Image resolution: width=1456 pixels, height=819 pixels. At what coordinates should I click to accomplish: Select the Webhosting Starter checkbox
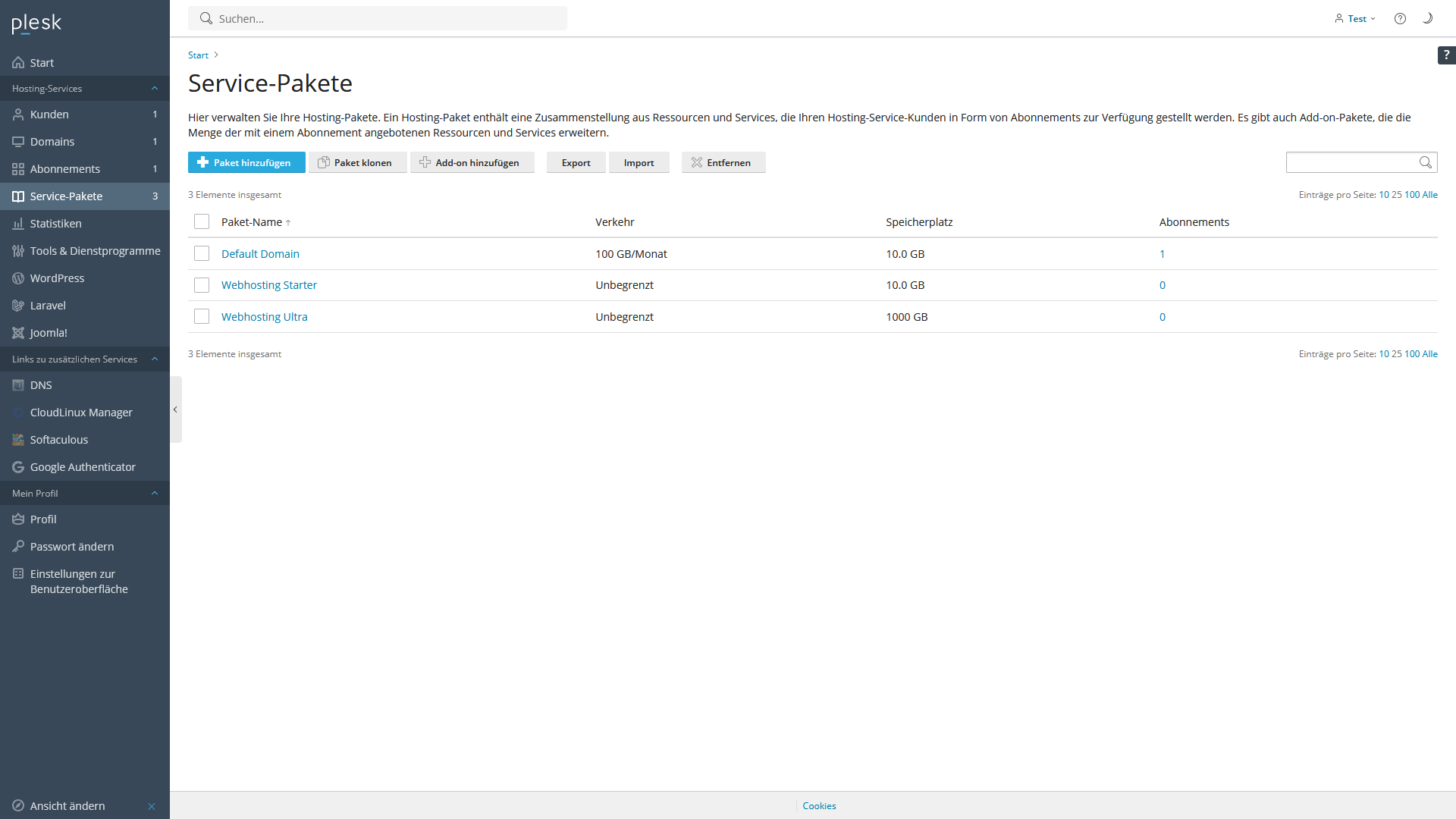pos(202,285)
